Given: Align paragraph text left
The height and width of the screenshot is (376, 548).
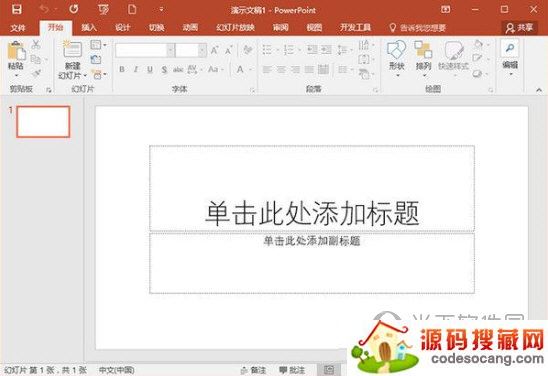Looking at the screenshot, I should click(x=267, y=70).
